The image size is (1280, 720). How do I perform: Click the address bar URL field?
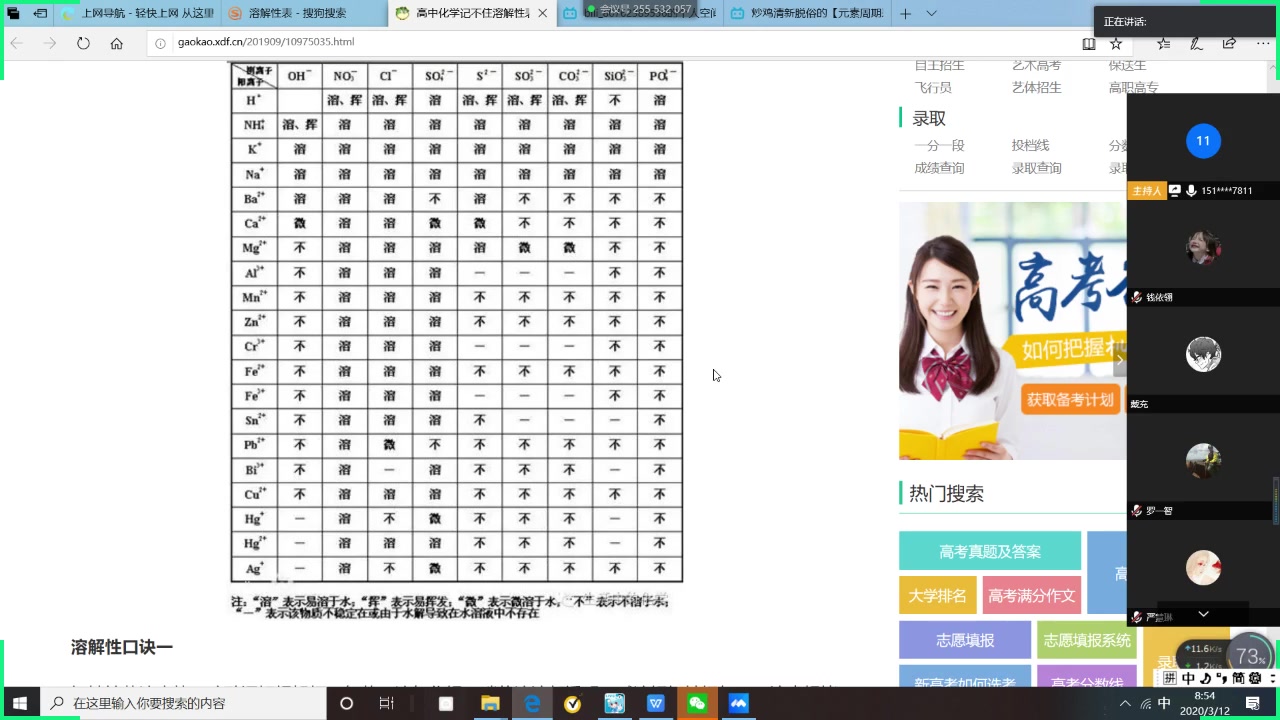[x=610, y=43]
